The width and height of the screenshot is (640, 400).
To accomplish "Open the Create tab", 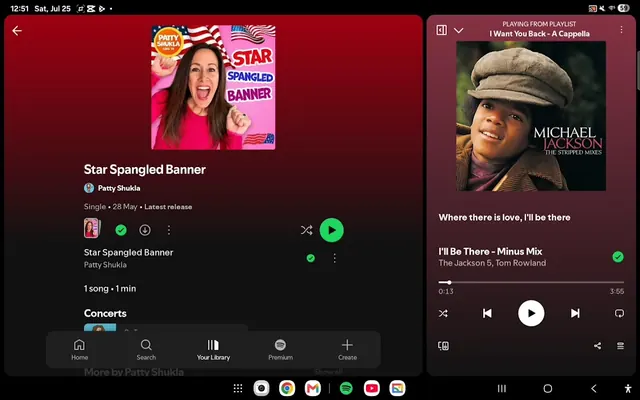I will click(x=347, y=350).
